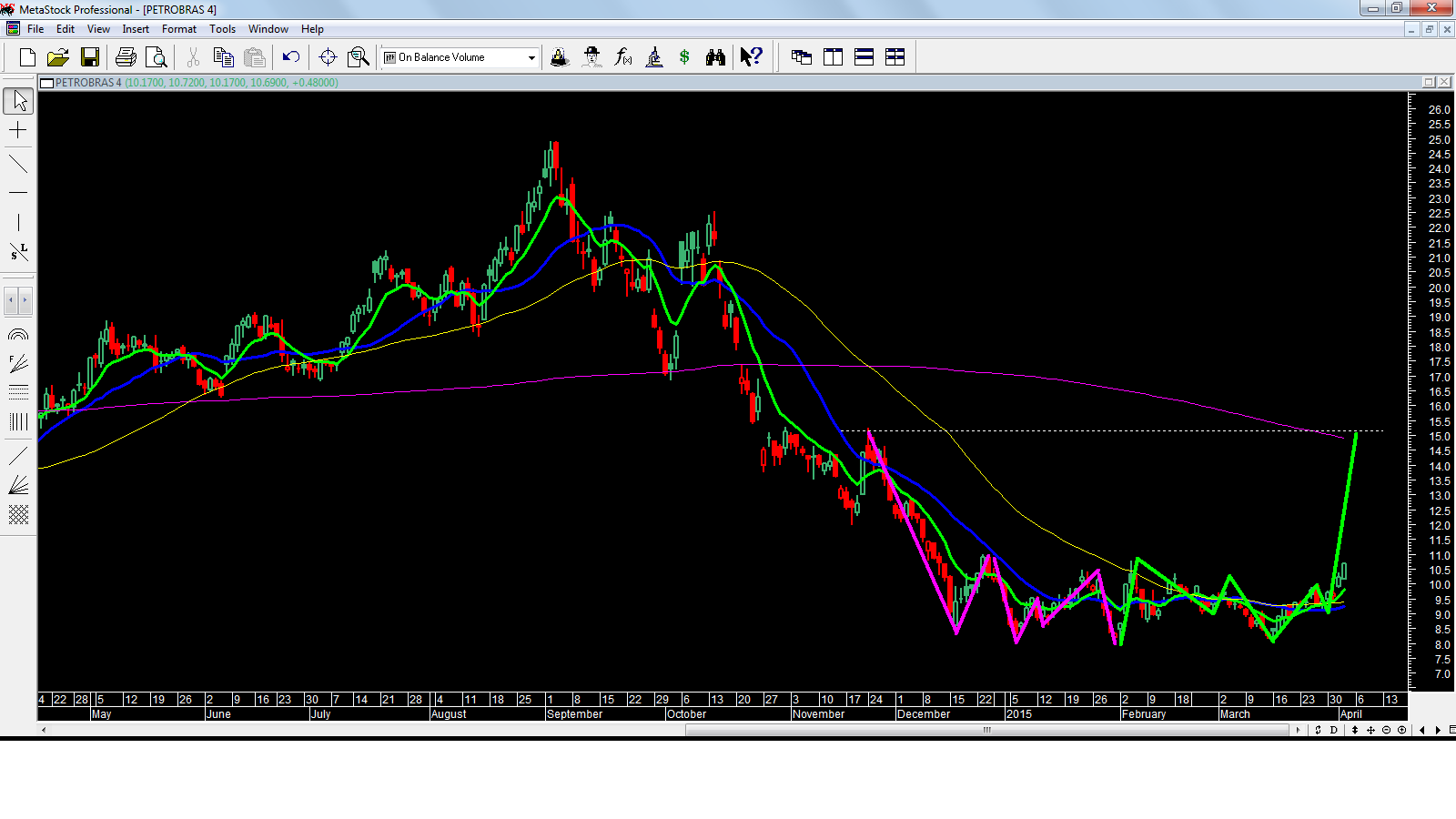Open The Explorer tool icon
The image size is (1456, 819).
(x=560, y=57)
